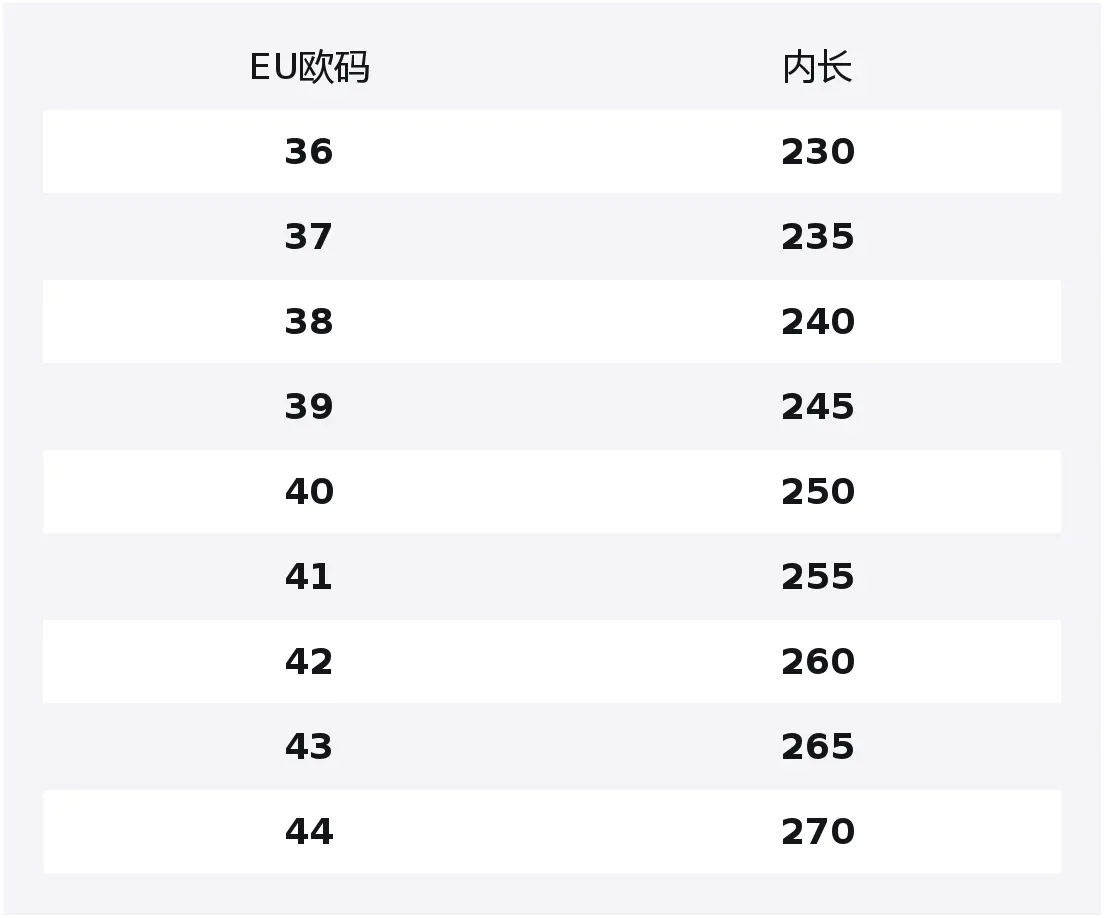Click EU size 37 cell
This screenshot has height=918, width=1104.
pos(309,237)
